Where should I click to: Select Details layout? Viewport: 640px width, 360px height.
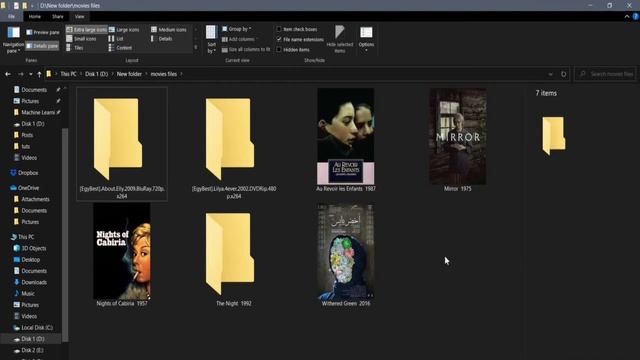[x=162, y=39]
